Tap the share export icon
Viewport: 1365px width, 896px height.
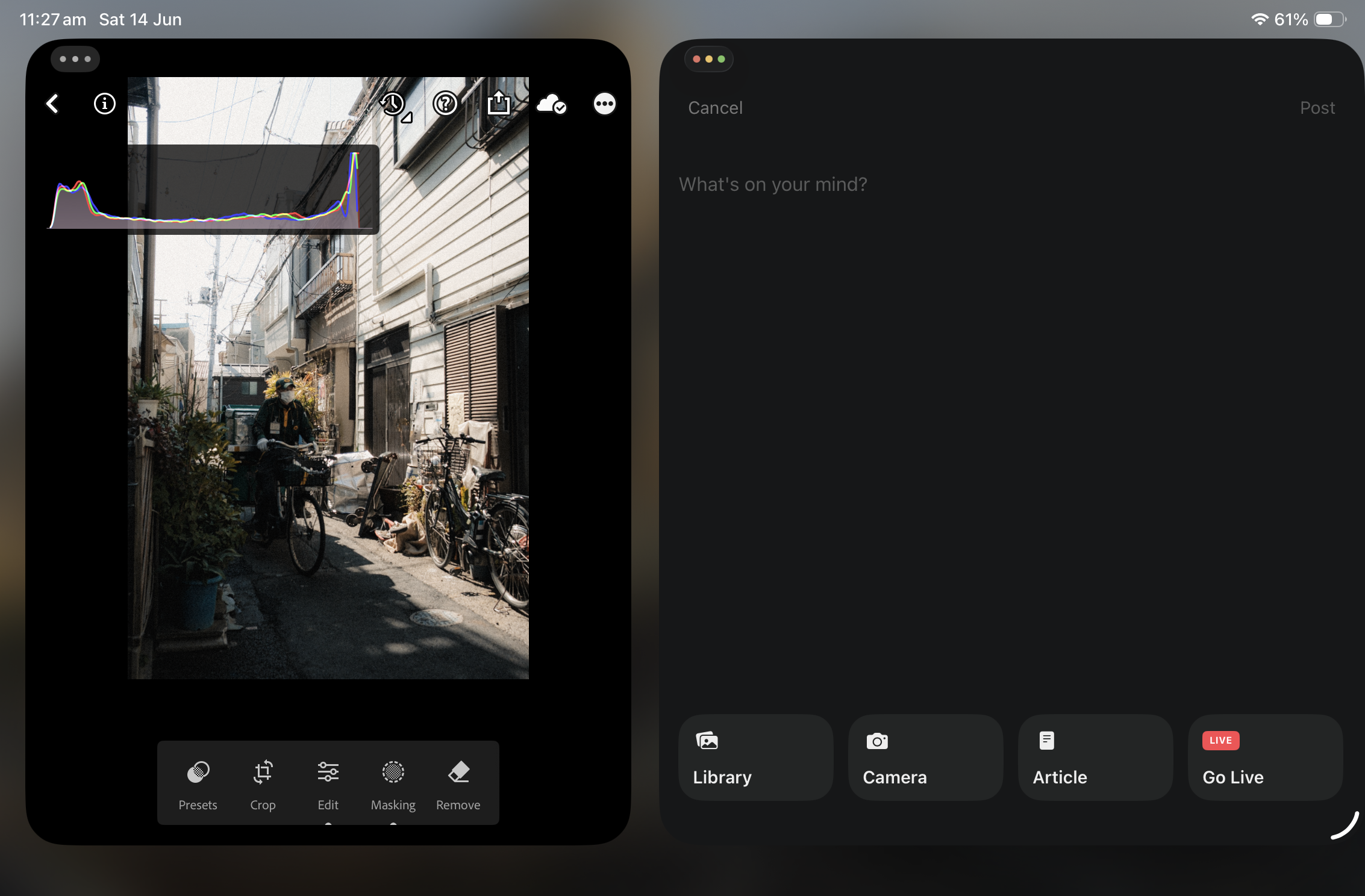498,102
